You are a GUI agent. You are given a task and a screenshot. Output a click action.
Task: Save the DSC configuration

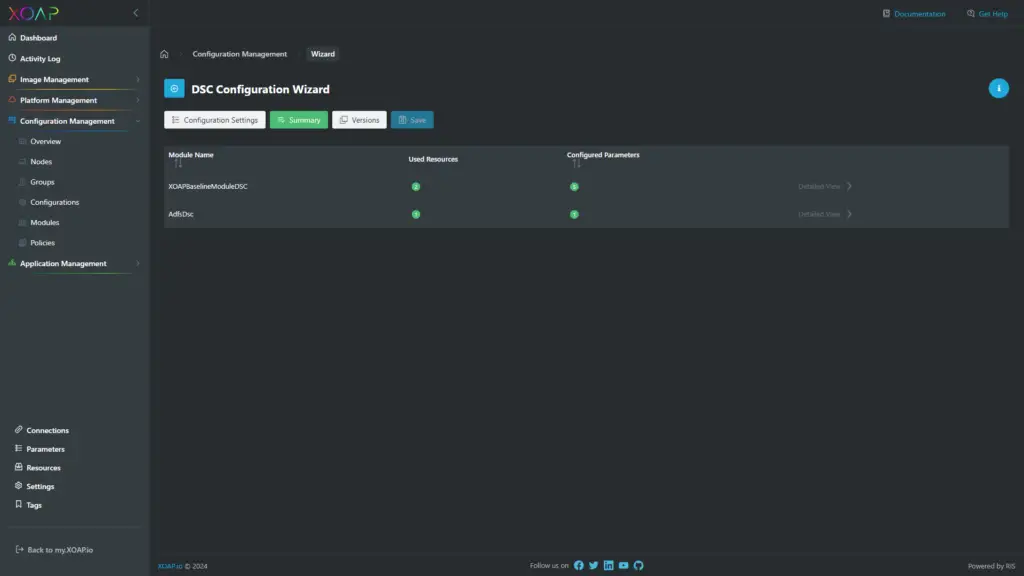412,120
